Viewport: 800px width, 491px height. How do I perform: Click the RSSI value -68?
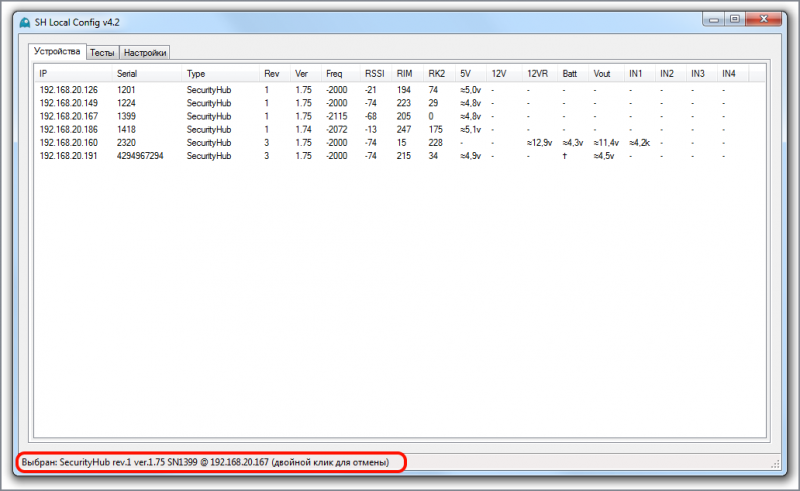(370, 116)
